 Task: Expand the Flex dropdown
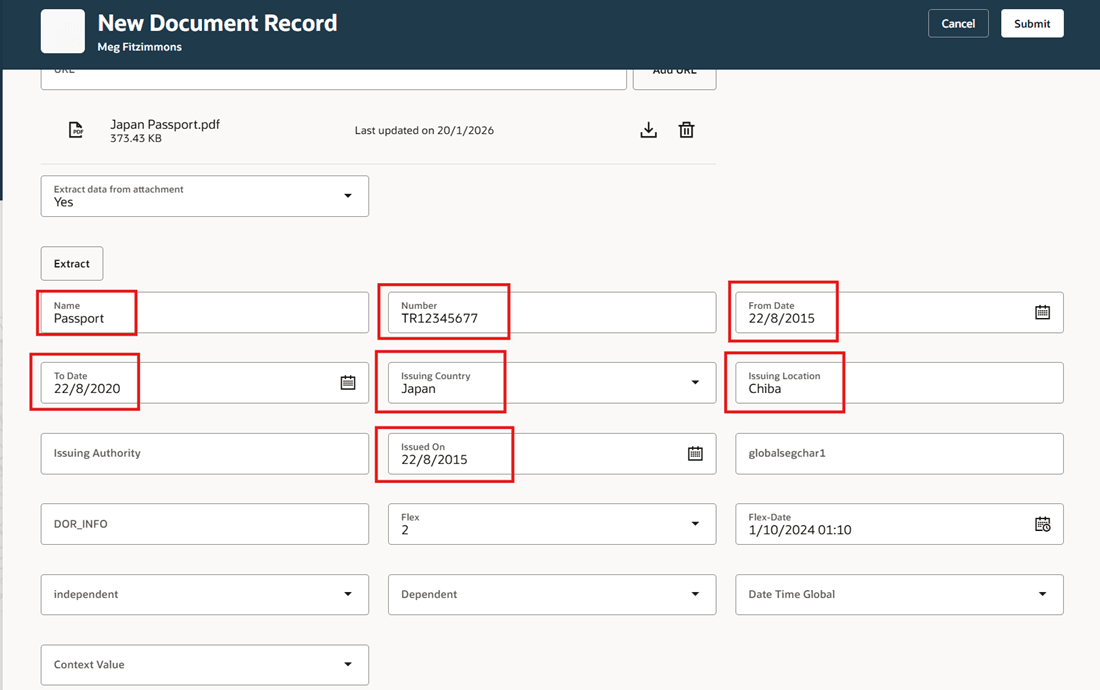click(695, 524)
